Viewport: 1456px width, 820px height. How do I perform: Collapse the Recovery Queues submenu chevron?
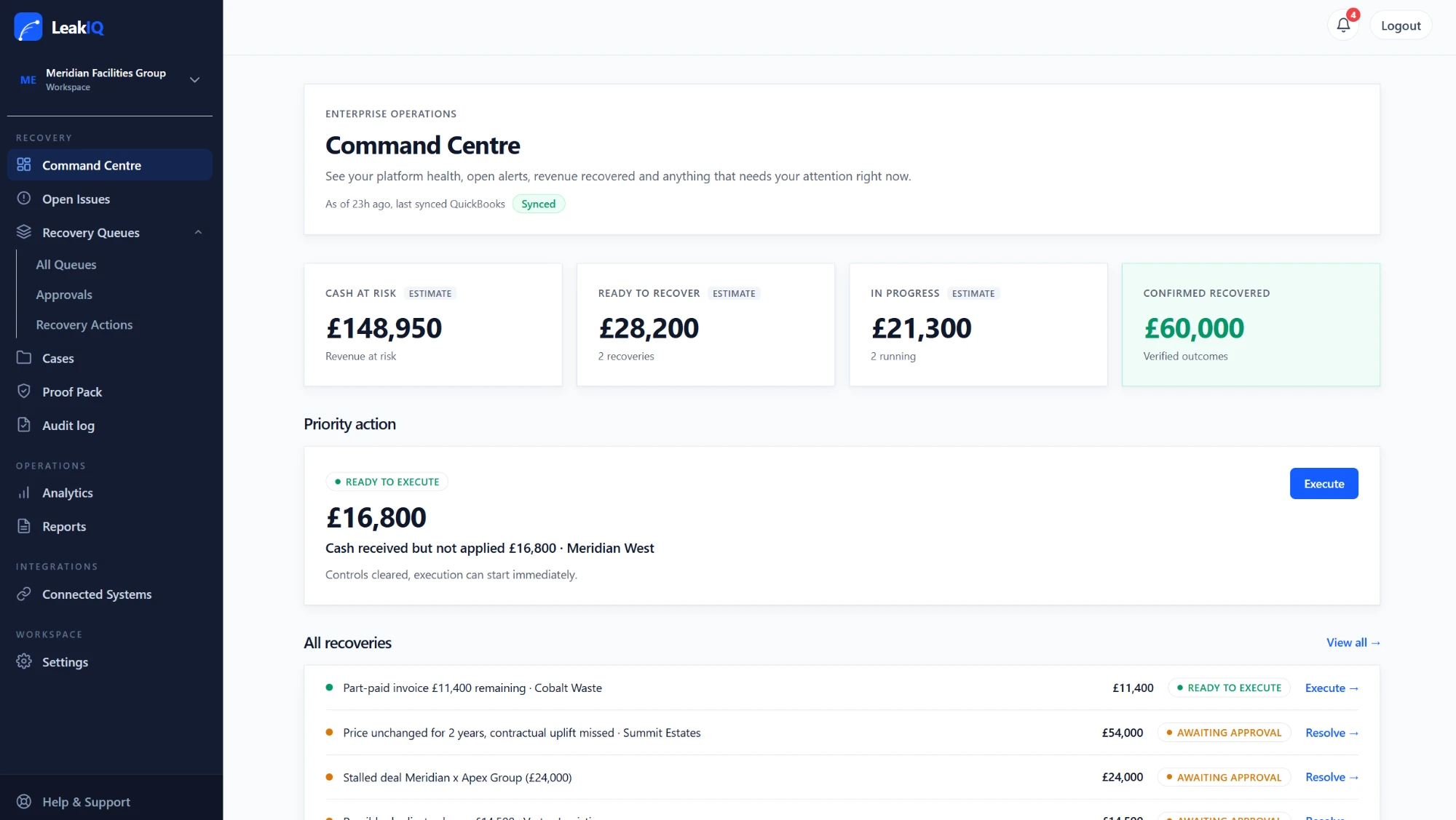198,232
